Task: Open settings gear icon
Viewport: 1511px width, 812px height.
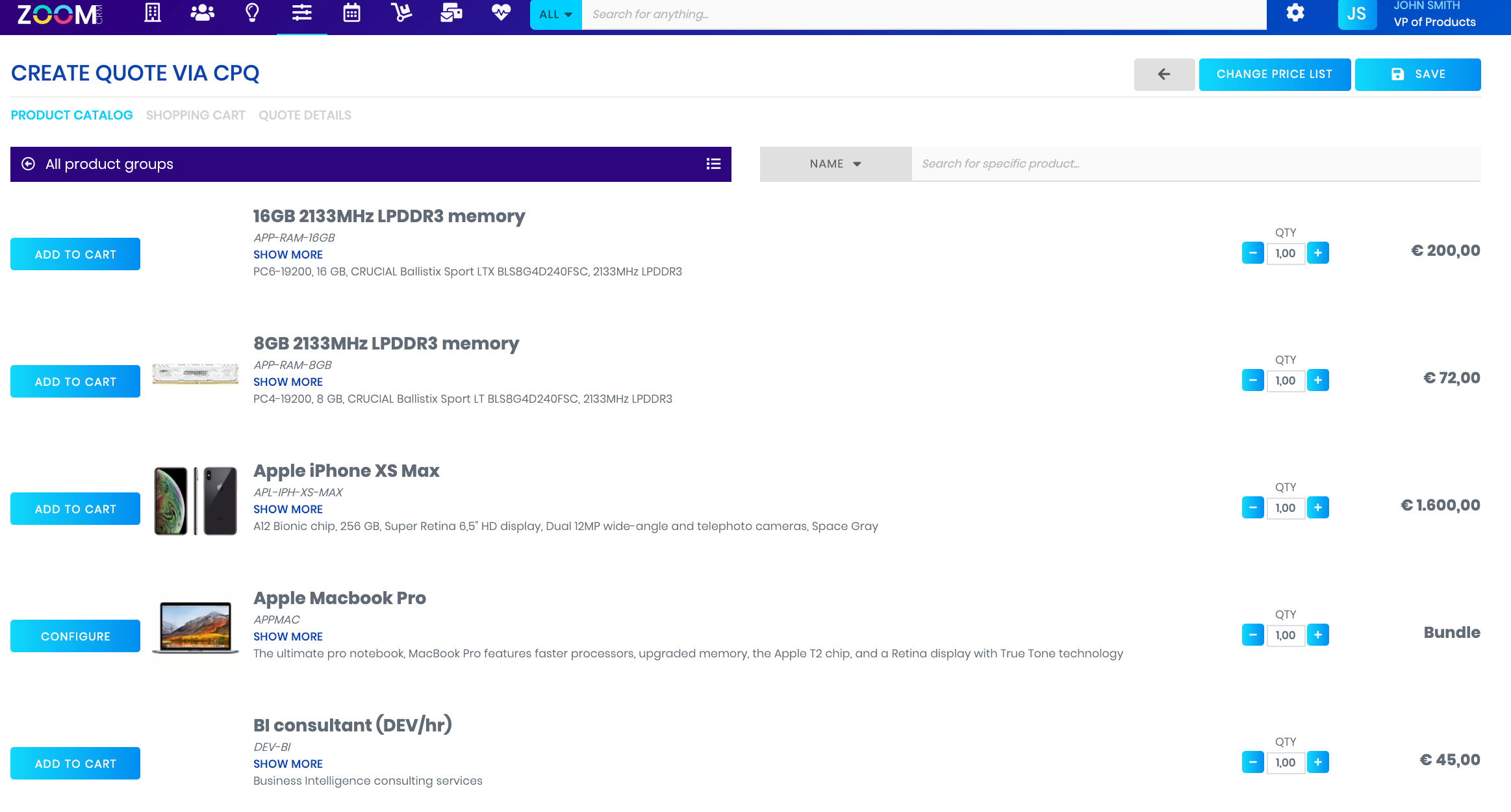Action: [1295, 13]
